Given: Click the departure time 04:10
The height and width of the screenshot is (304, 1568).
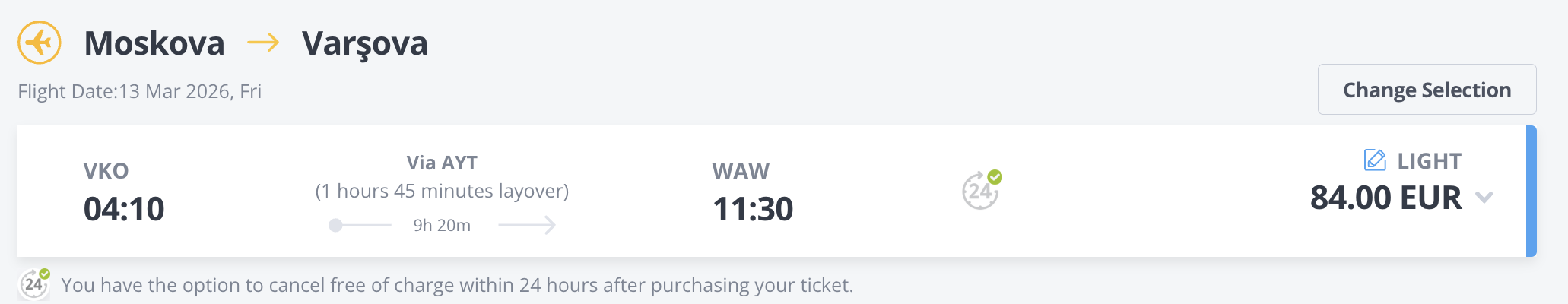Looking at the screenshot, I should coord(124,209).
